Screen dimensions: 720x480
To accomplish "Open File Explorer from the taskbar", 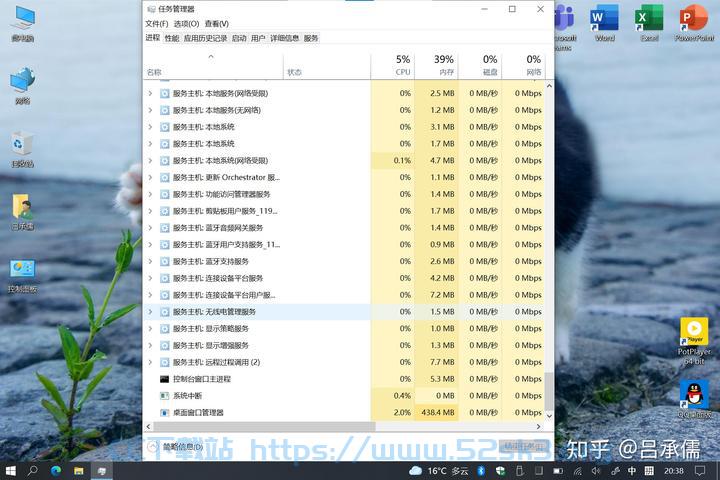I will pos(79,471).
